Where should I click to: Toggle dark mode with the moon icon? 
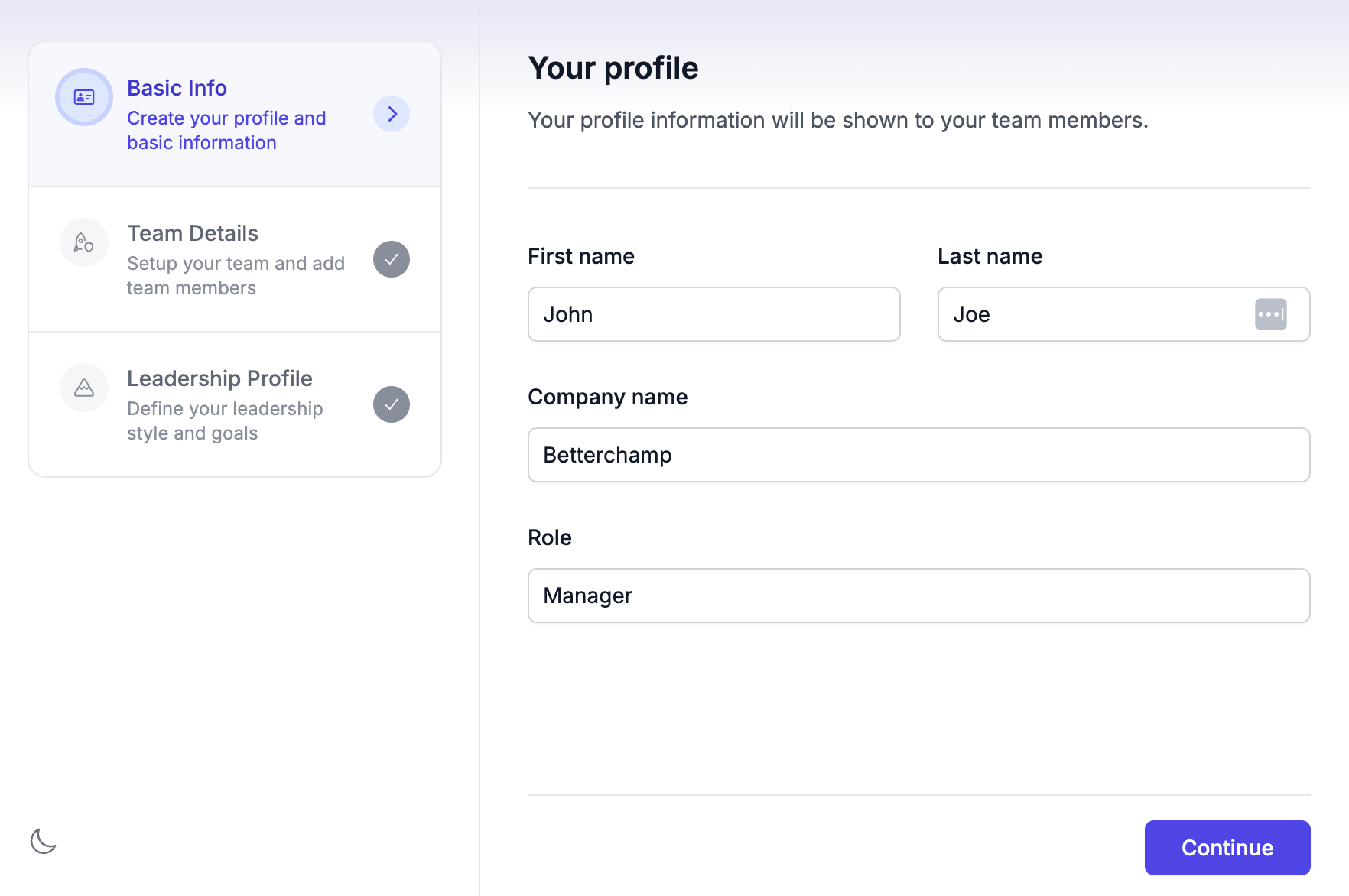(44, 841)
